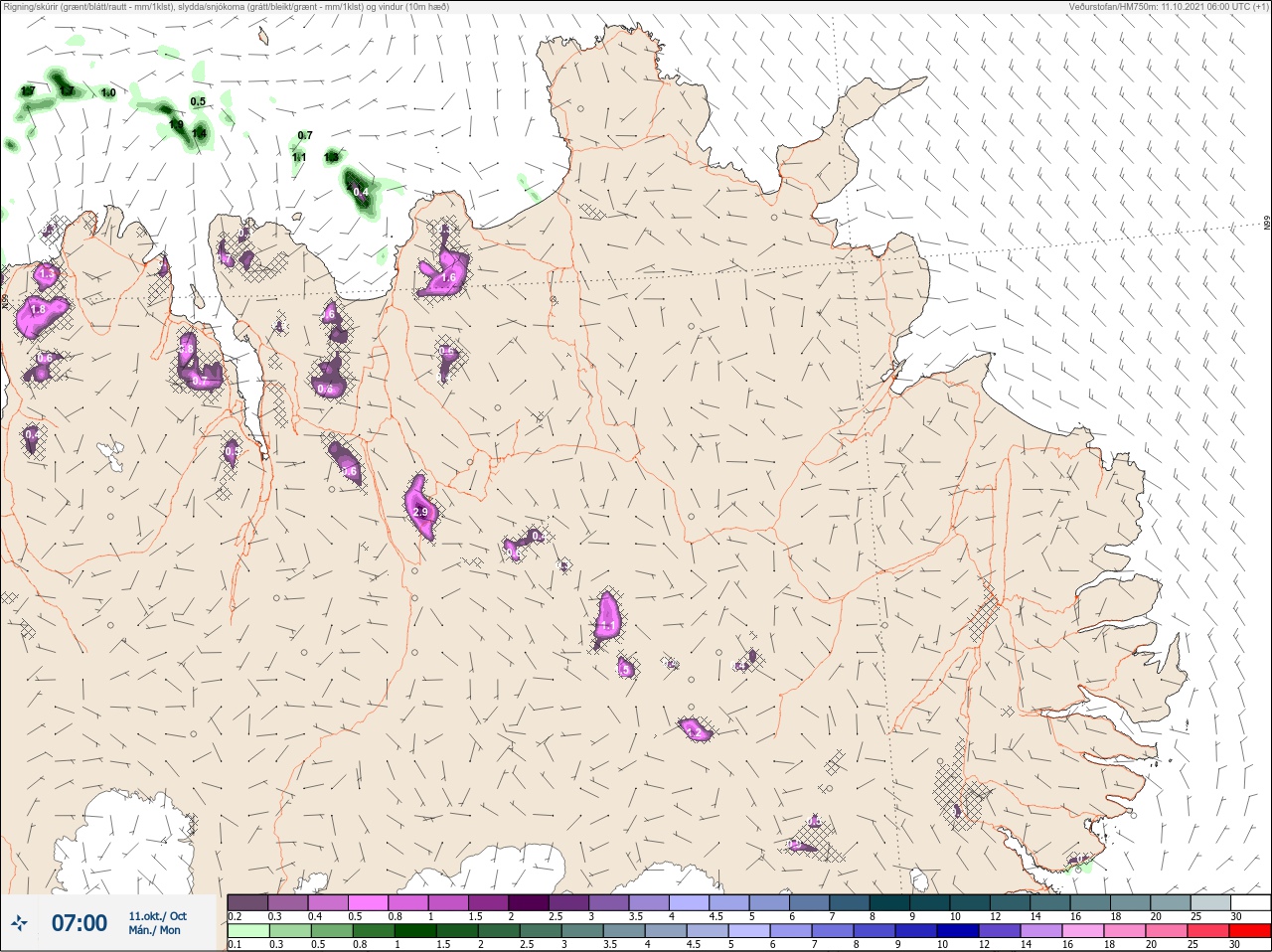Click the '11.okt./ Oct' date text
This screenshot has height=952, width=1272.
(x=157, y=916)
